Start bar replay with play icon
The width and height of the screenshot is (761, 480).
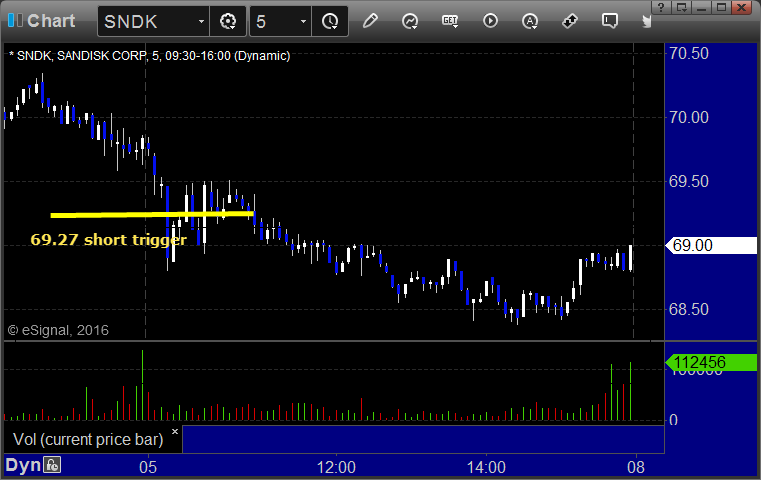(x=490, y=21)
